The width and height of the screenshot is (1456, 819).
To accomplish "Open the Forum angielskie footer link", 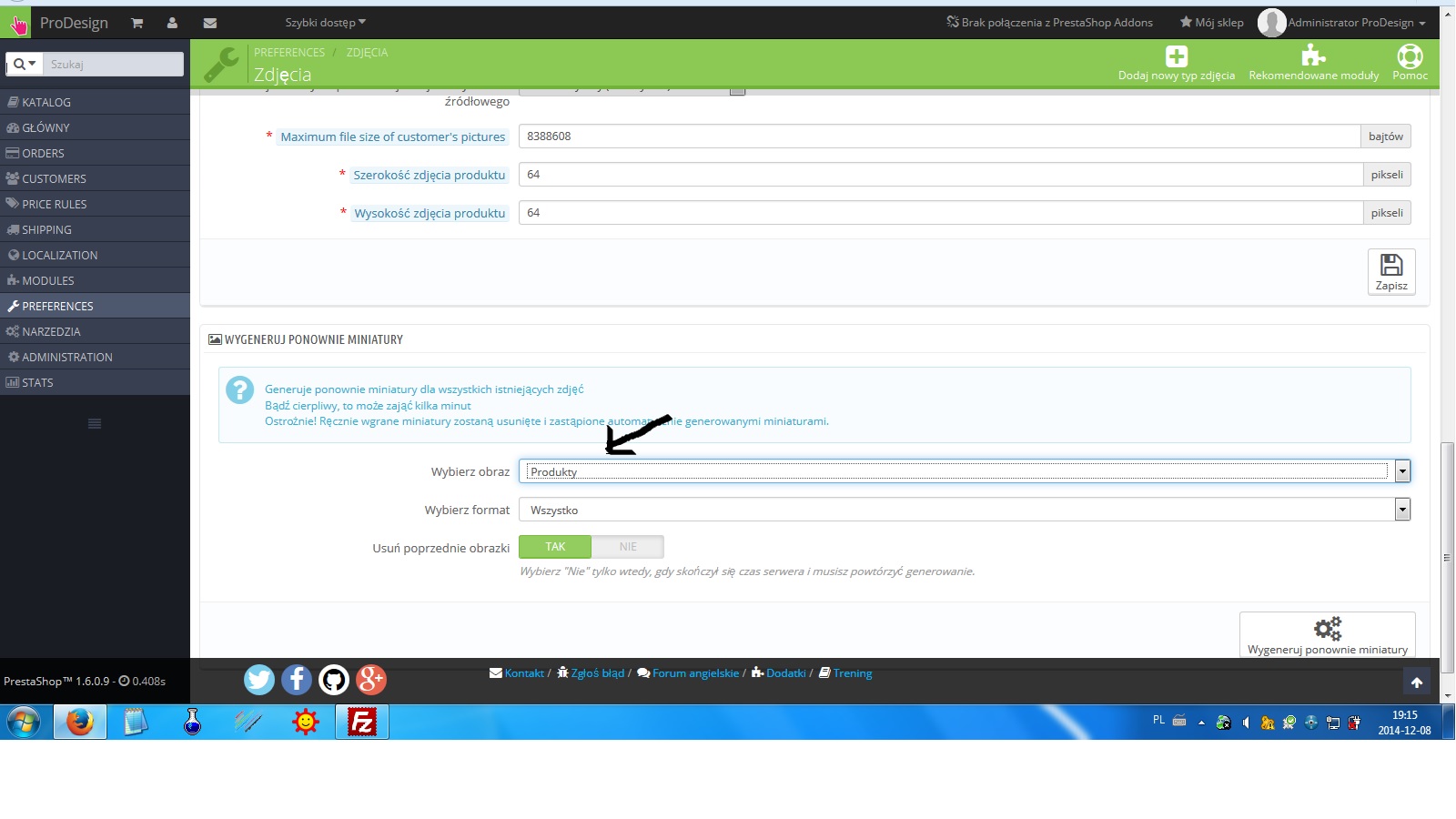I will pos(688,673).
